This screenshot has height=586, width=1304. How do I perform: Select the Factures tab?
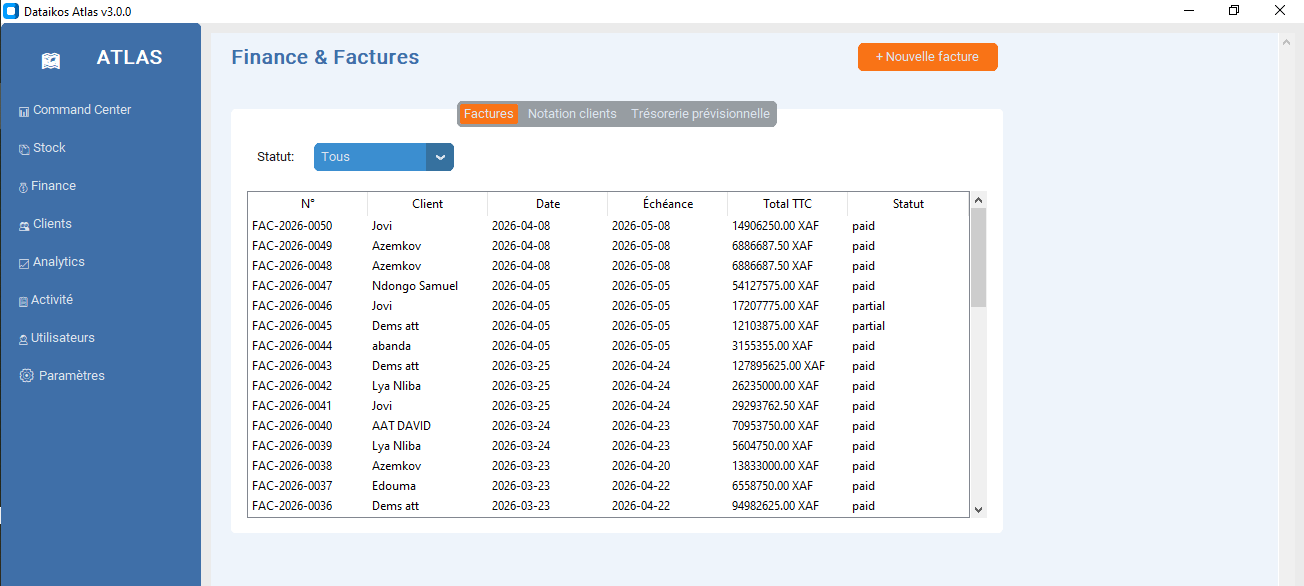click(489, 114)
